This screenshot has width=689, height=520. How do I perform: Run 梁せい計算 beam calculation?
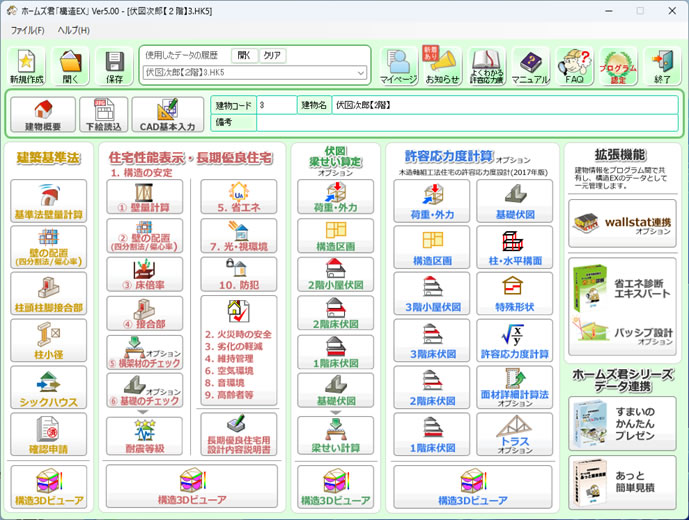(x=336, y=436)
